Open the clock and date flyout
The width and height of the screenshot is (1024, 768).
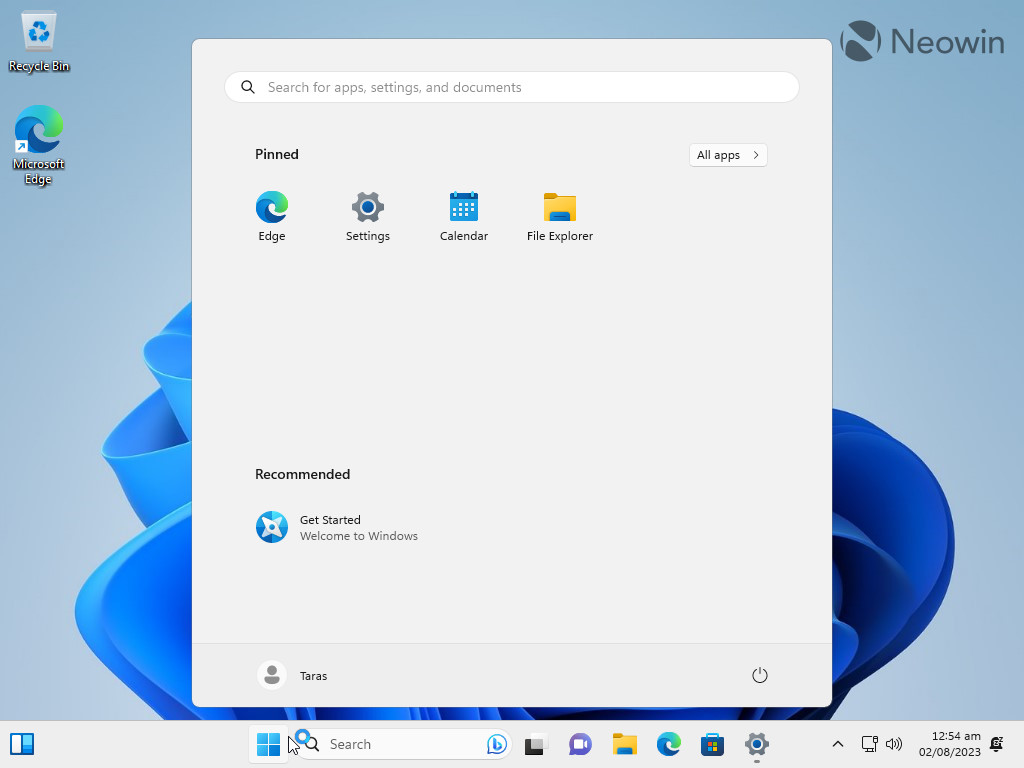[949, 744]
